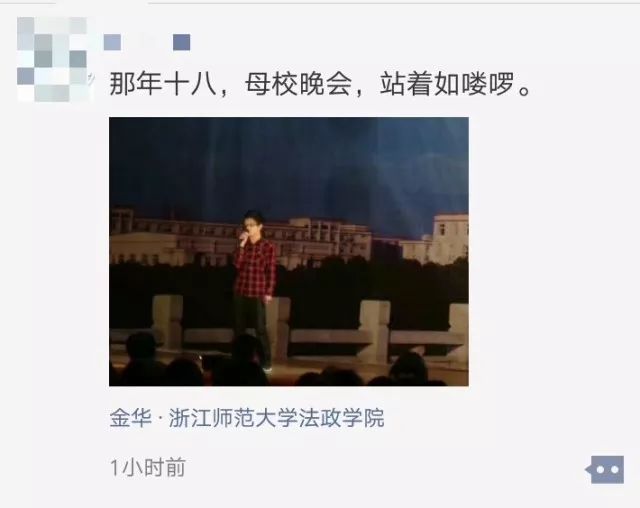
Task: Tap the white tower building at photo's right
Action: 450,237
